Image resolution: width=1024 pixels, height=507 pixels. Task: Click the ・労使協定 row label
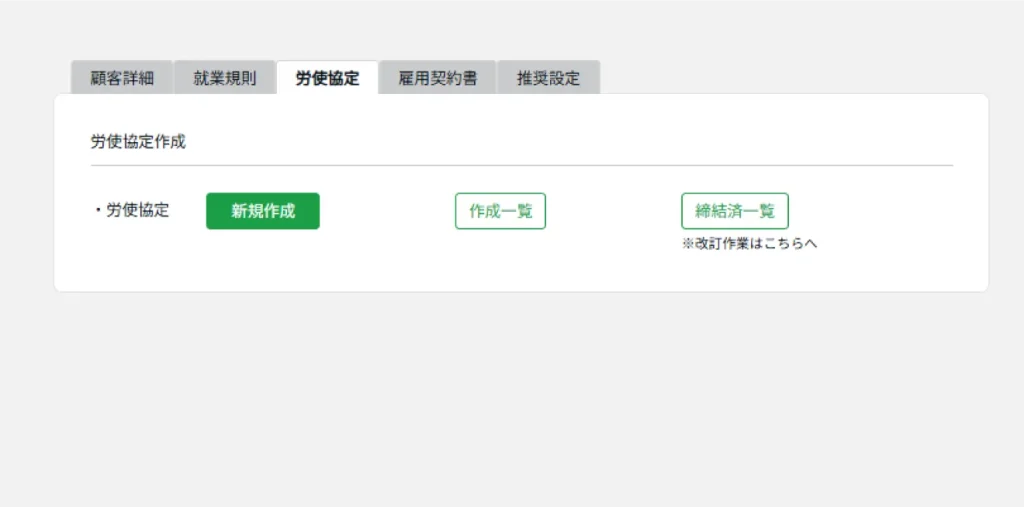coord(131,210)
